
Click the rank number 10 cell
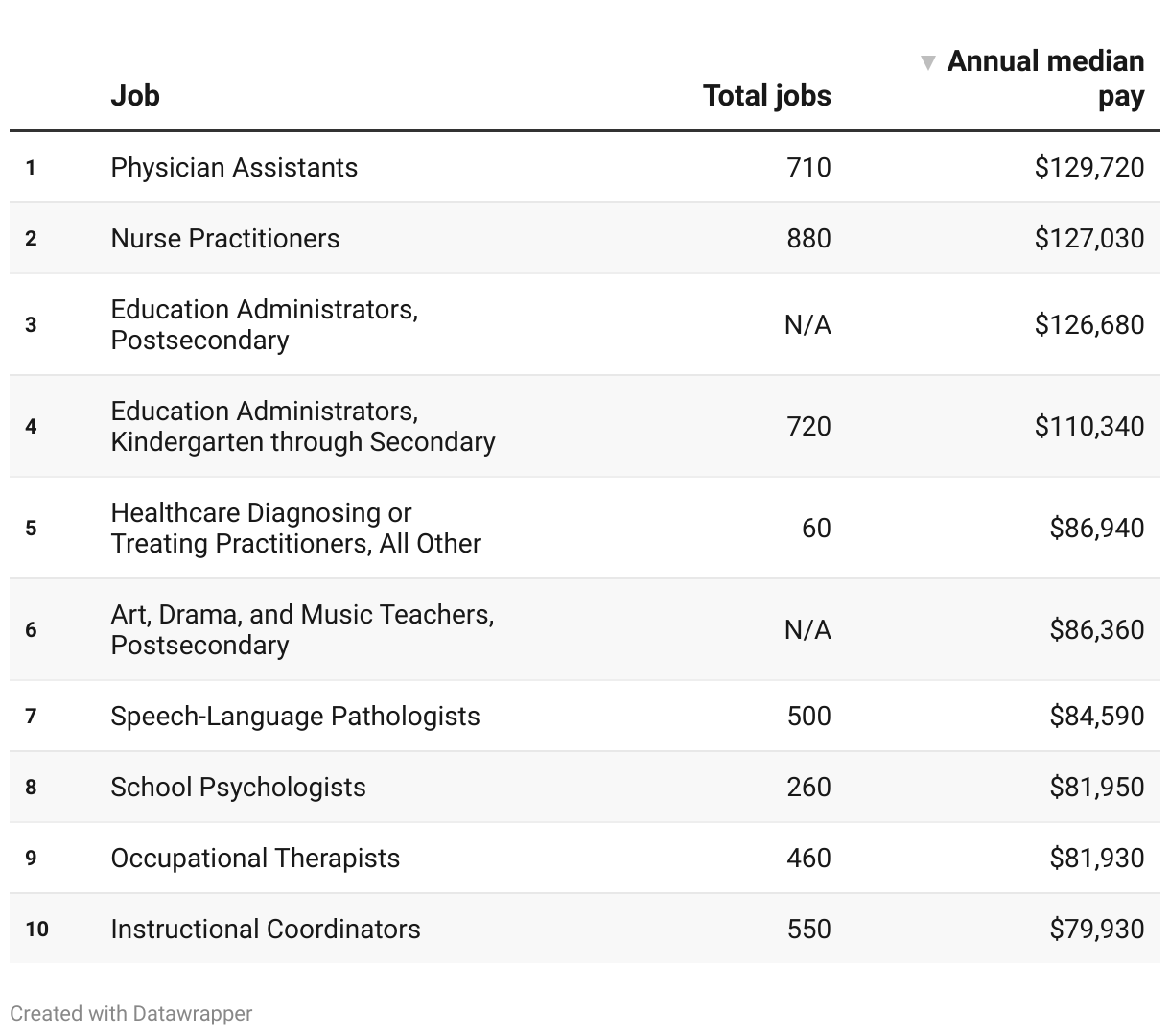pos(36,930)
